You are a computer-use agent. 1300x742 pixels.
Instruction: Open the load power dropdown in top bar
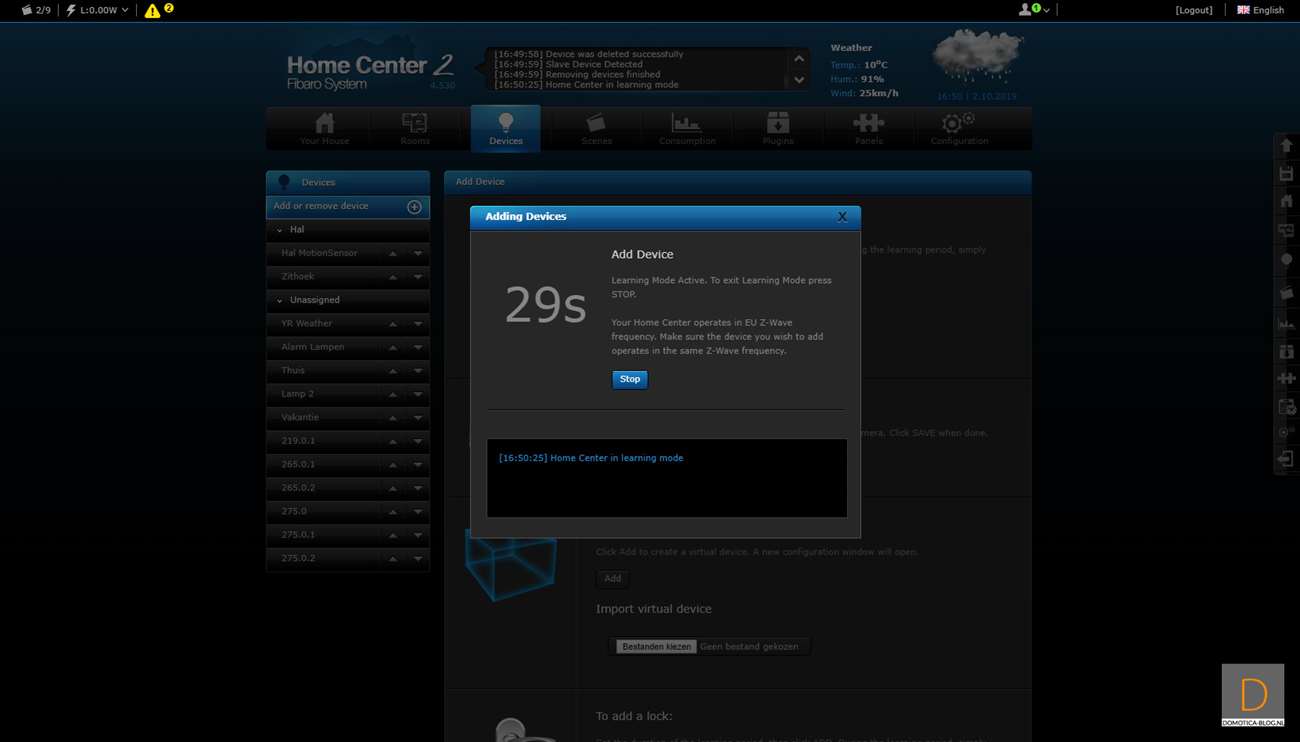pyautogui.click(x=98, y=10)
